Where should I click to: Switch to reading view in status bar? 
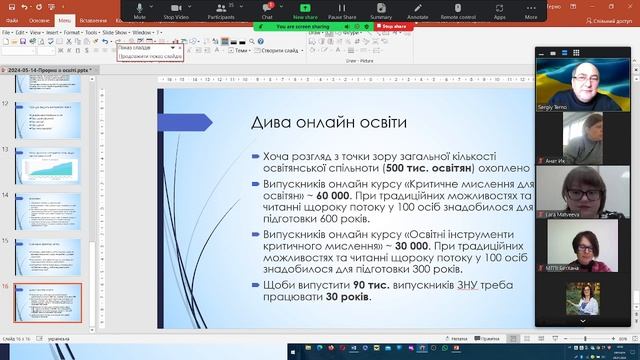pos(541,339)
